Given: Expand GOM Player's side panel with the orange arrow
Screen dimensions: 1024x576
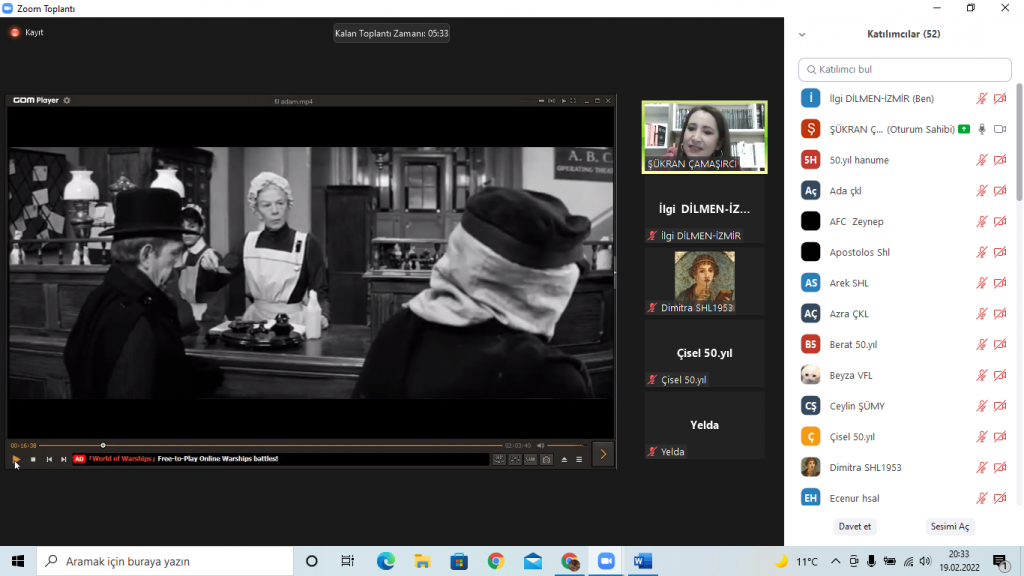Looking at the screenshot, I should point(602,453).
